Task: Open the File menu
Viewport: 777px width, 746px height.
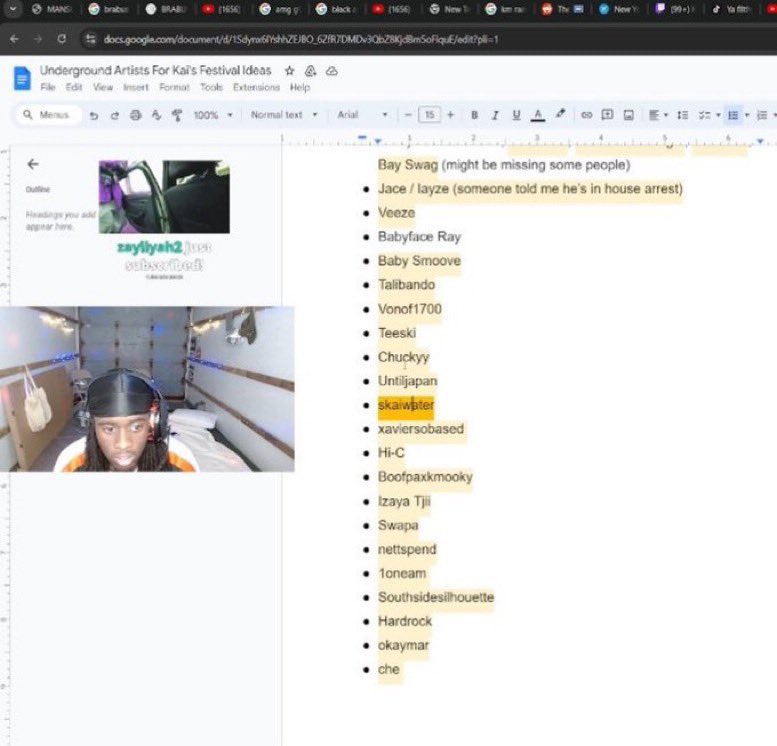Action: [x=48, y=87]
